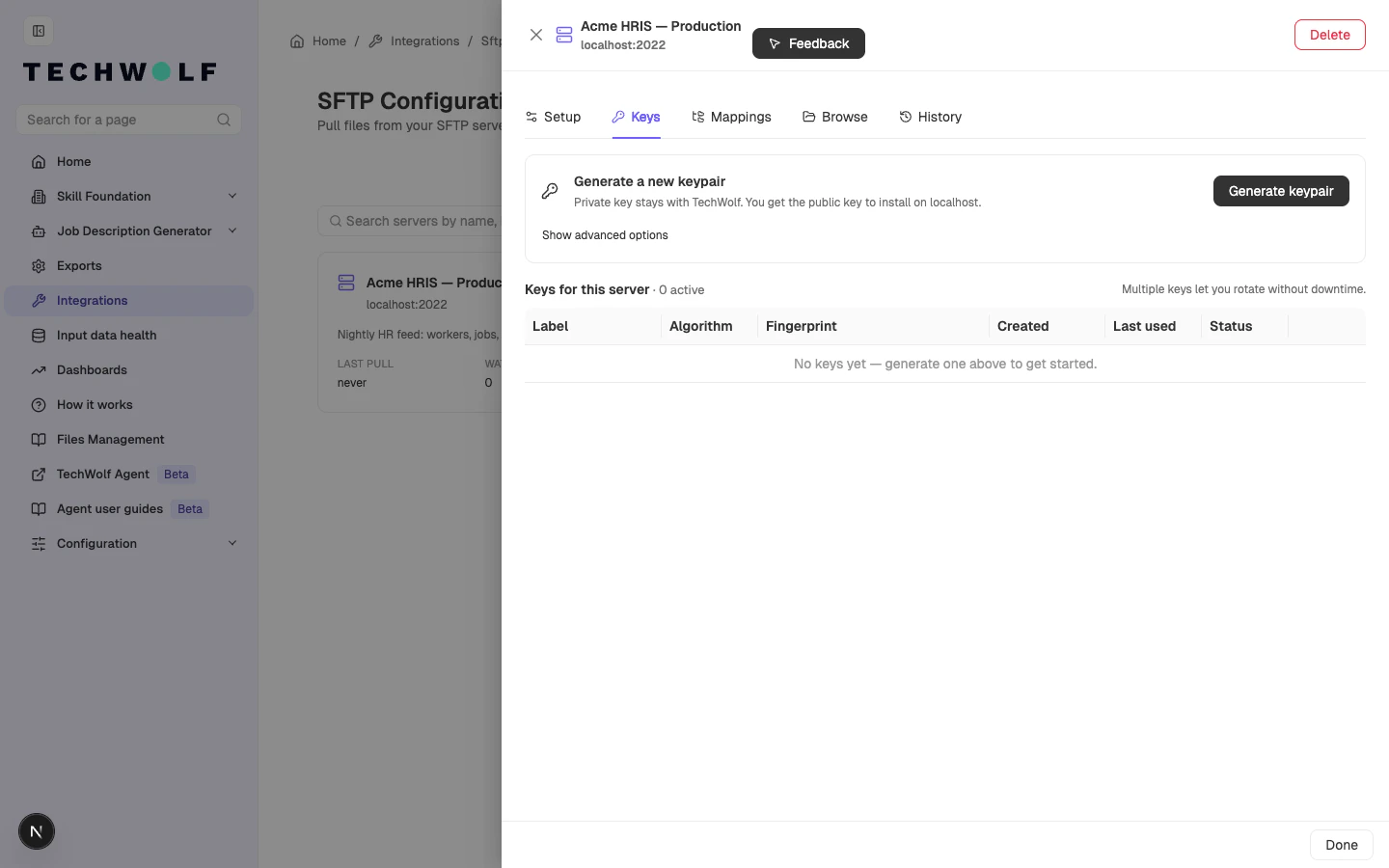Click the search magnifier icon in sidebar
The image size is (1389, 868).
[x=224, y=120]
